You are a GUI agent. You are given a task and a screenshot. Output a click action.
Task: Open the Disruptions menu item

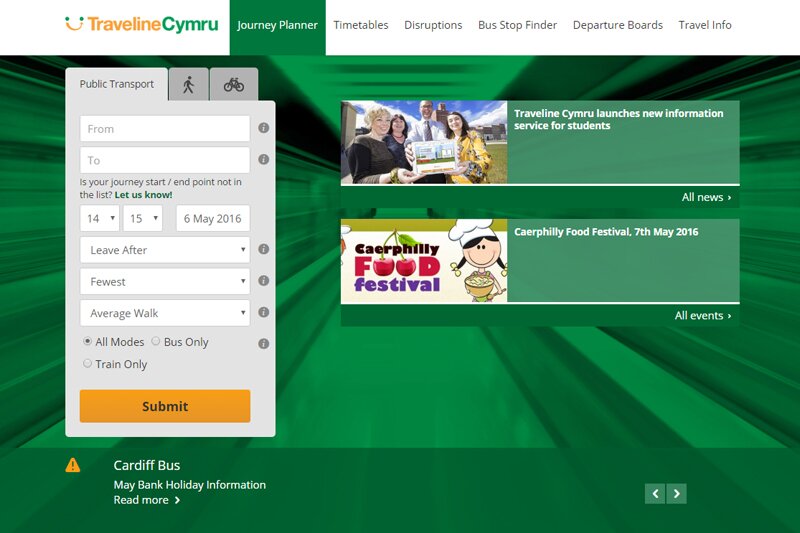[x=433, y=25]
